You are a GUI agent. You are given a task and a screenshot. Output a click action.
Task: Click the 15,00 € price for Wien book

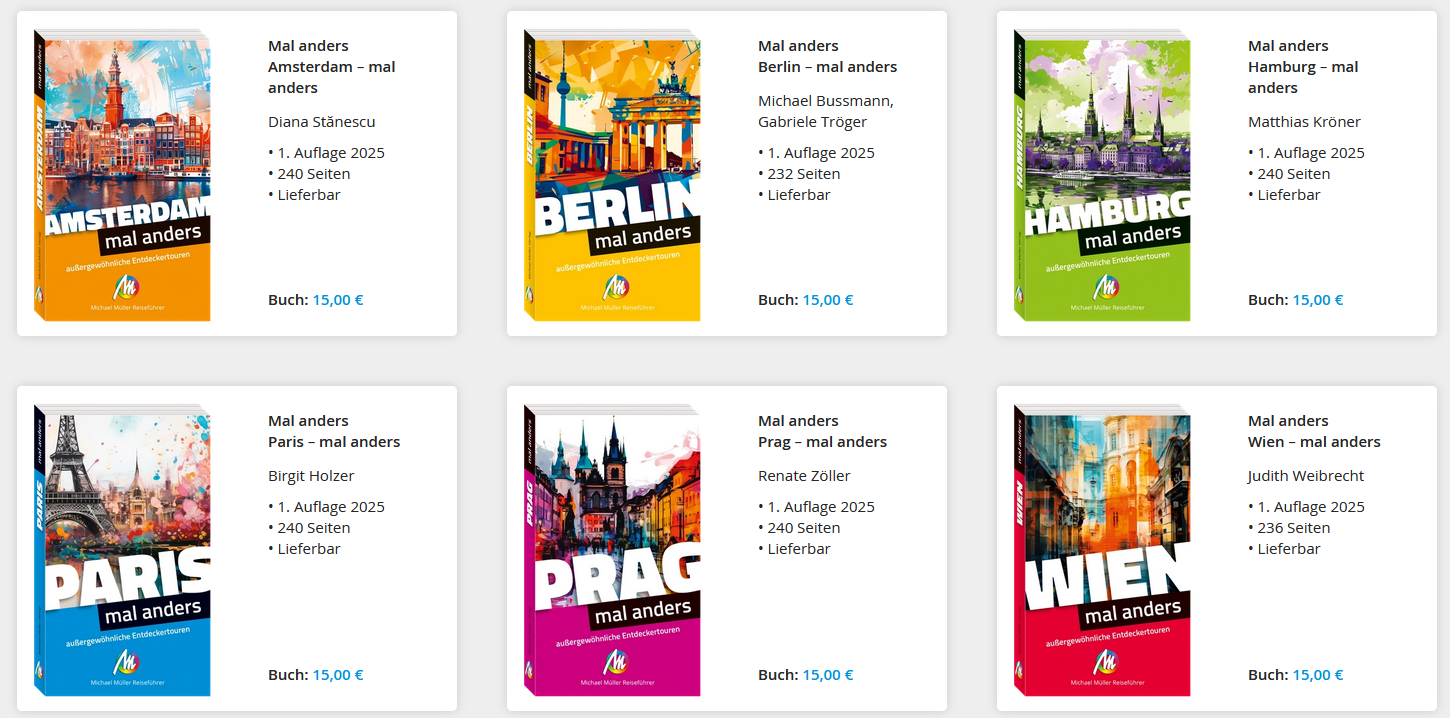(1318, 675)
